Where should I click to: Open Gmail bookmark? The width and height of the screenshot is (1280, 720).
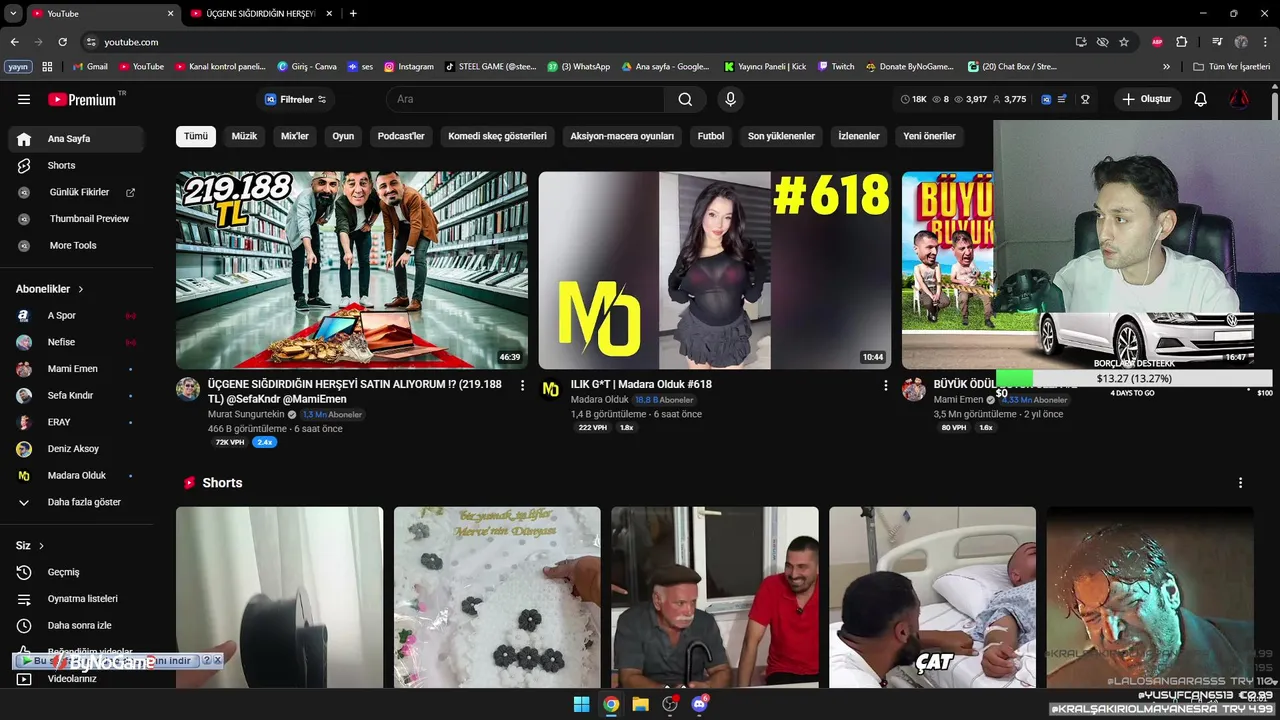click(x=90, y=67)
